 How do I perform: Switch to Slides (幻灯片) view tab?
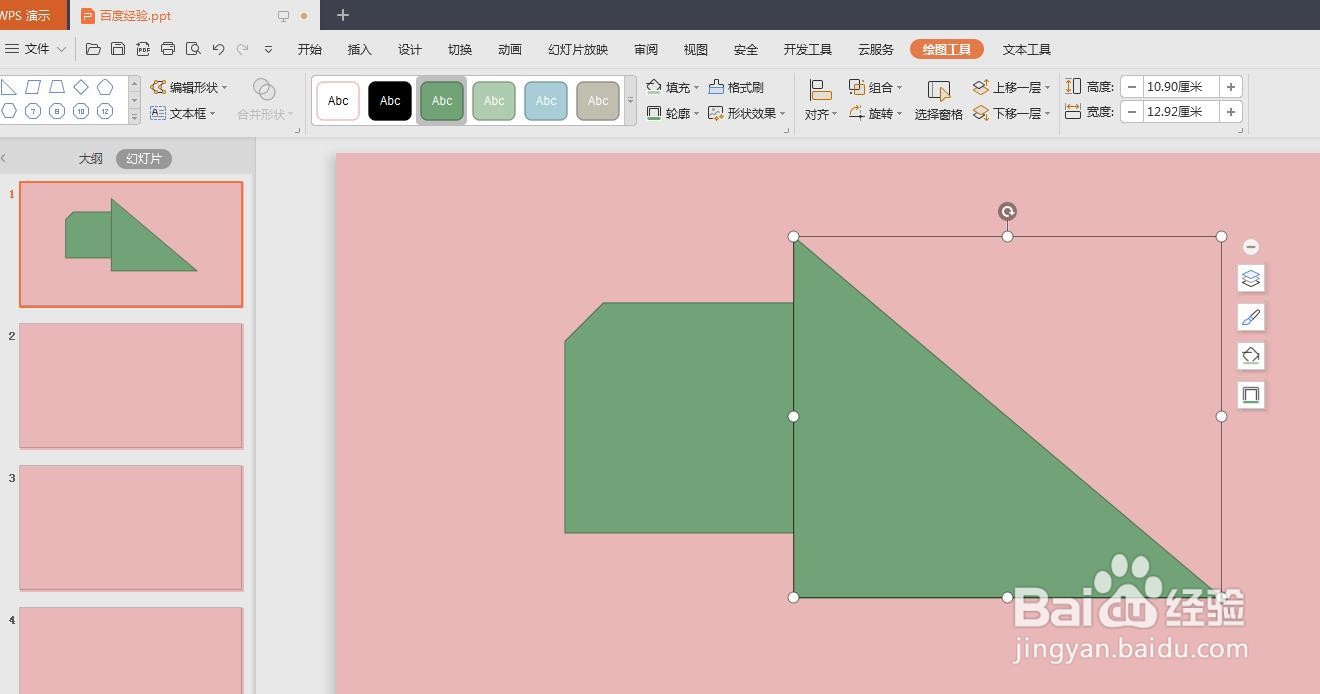[x=144, y=159]
